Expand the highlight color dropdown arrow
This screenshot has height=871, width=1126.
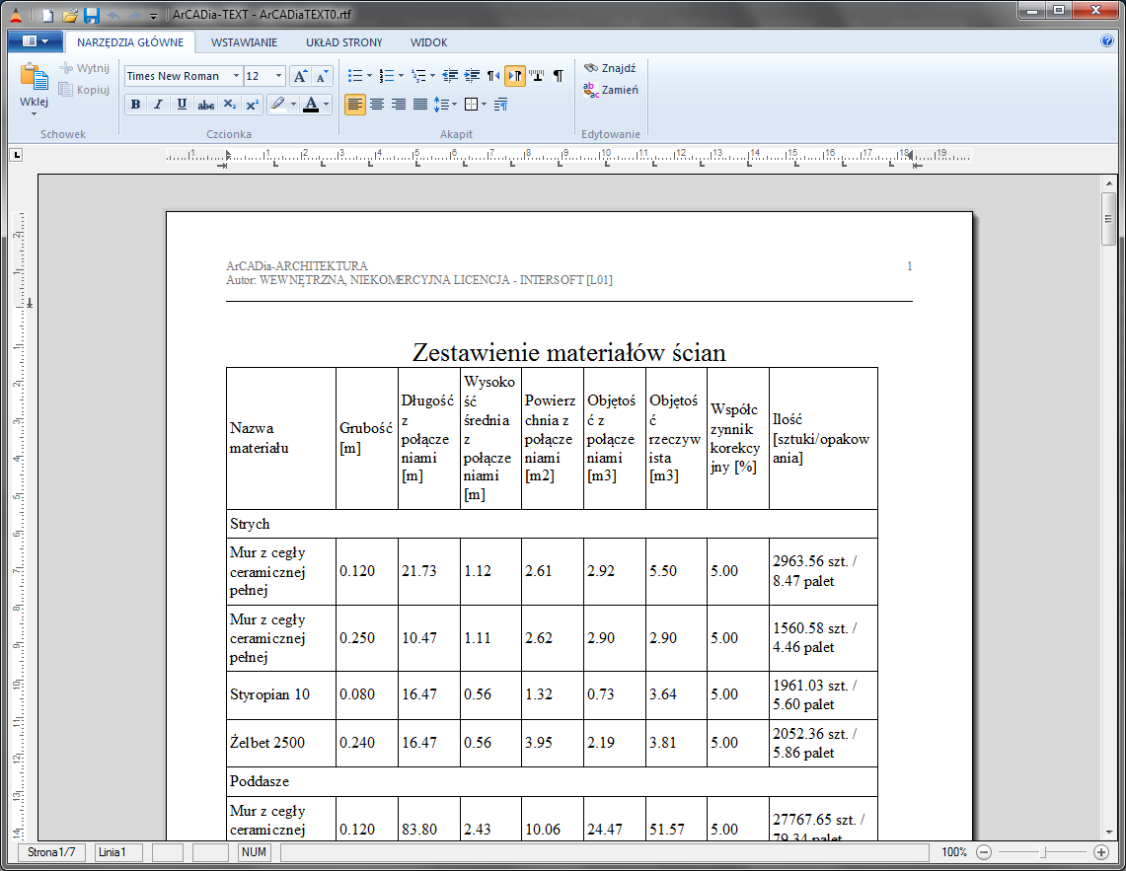[x=293, y=105]
